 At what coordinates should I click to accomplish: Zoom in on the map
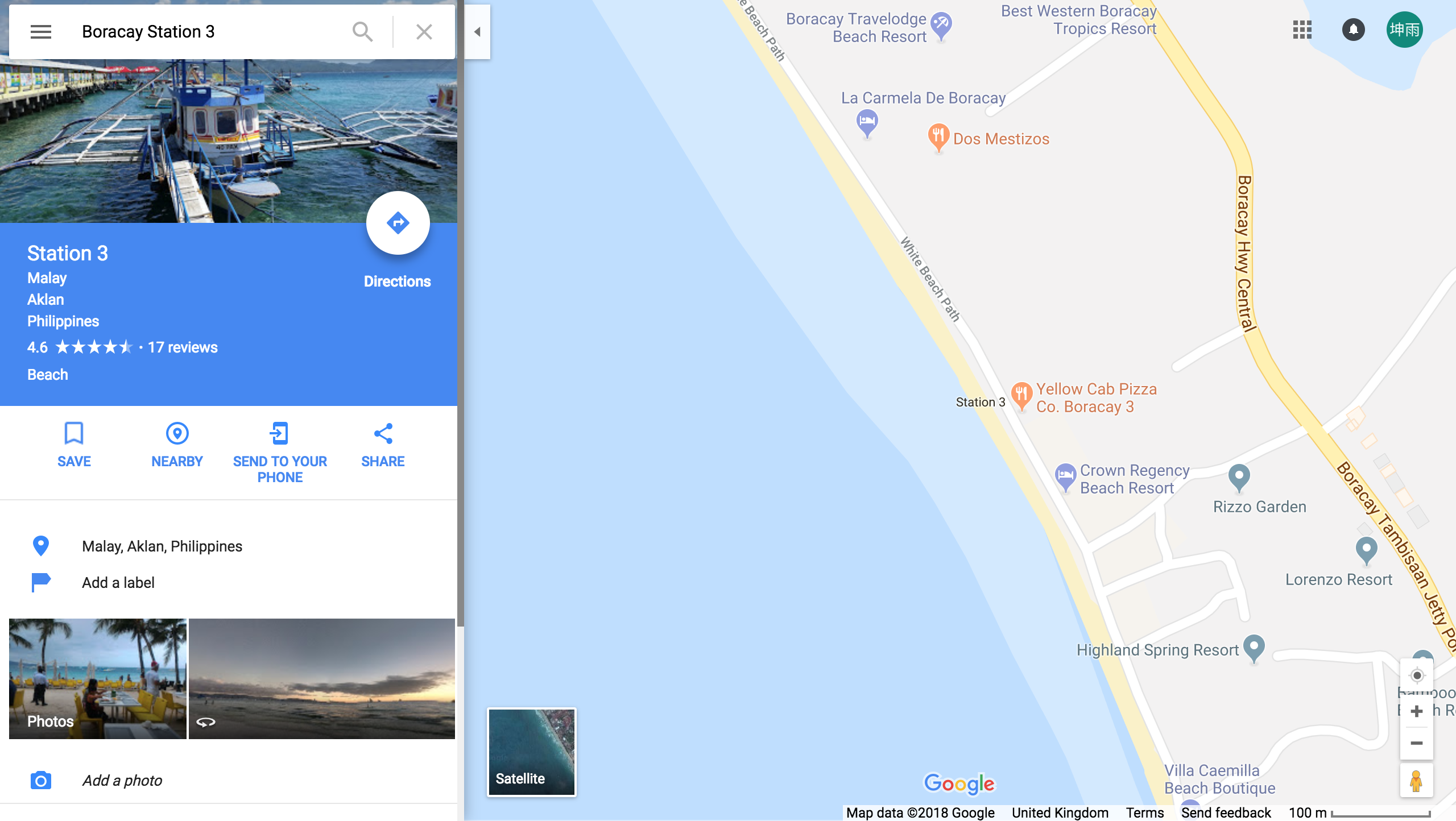pyautogui.click(x=1417, y=711)
